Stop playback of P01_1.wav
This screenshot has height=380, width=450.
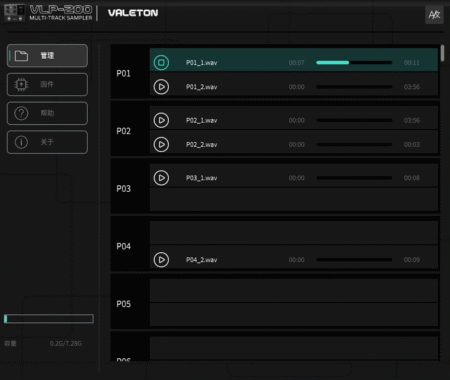[x=161, y=62]
